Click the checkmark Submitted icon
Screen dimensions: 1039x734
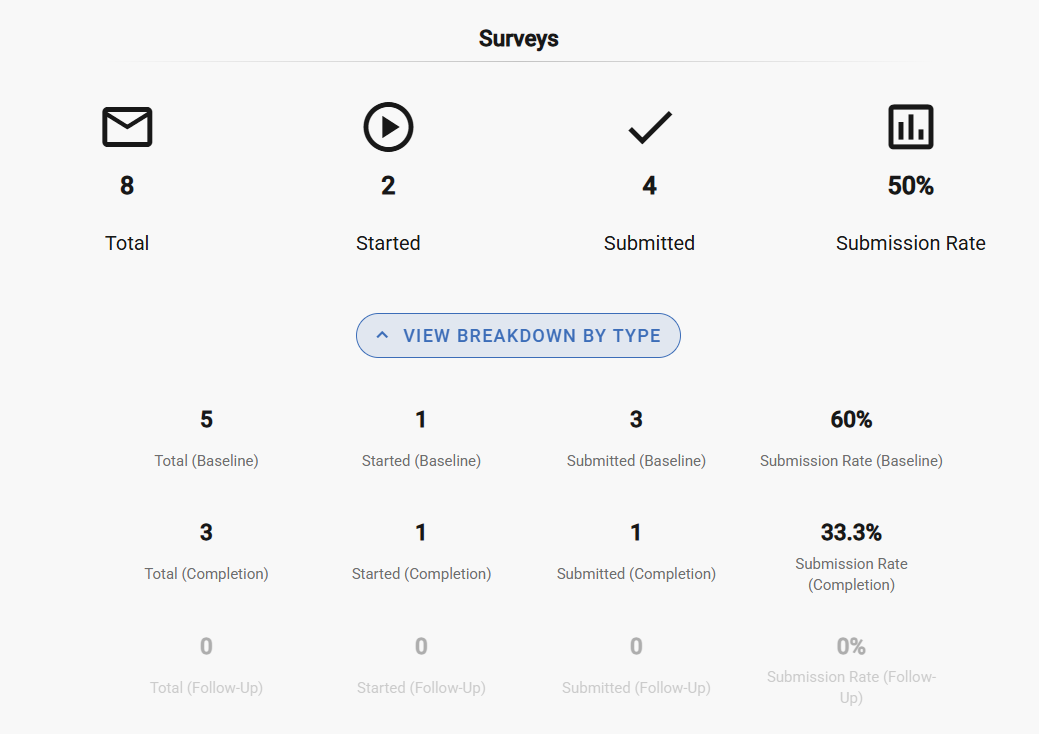649,127
